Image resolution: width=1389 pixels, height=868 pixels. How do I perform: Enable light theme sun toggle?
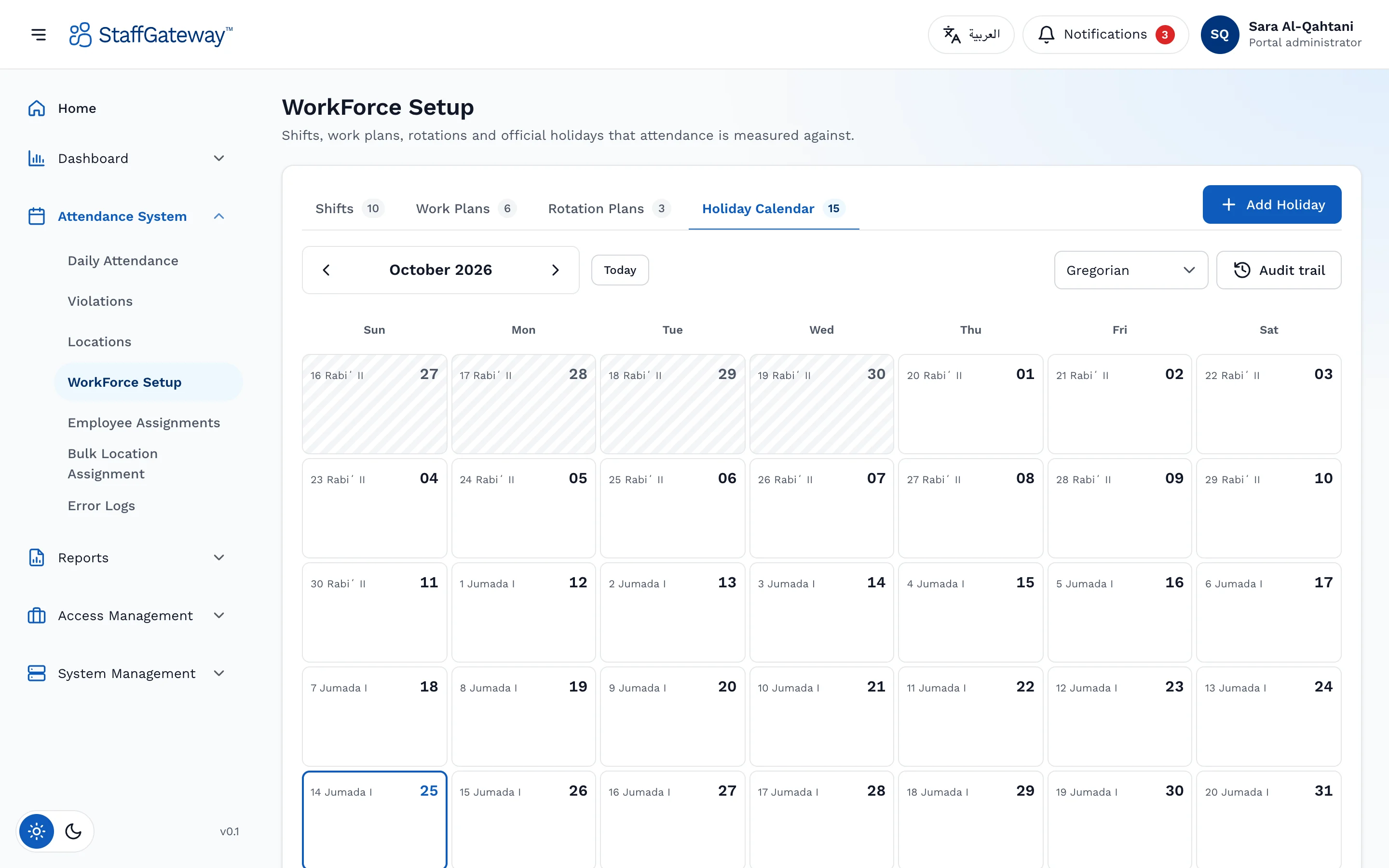(x=37, y=831)
